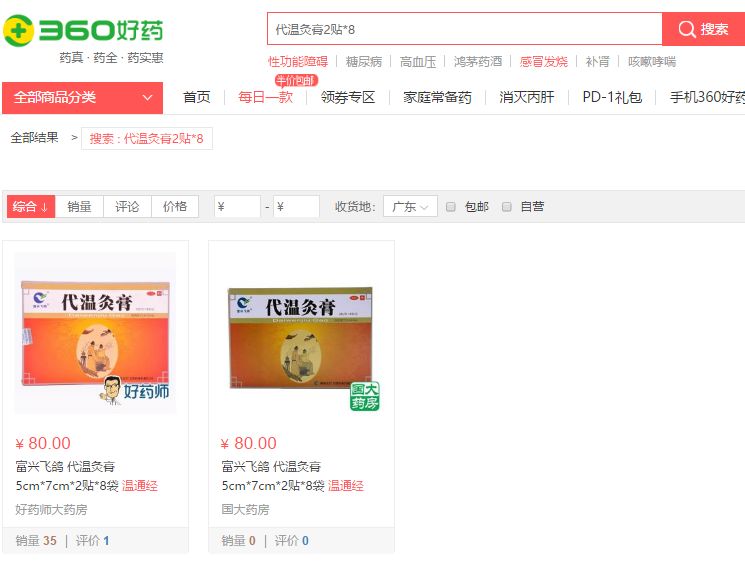
Task: Toggle the 自营 checkbox
Action: point(506,207)
